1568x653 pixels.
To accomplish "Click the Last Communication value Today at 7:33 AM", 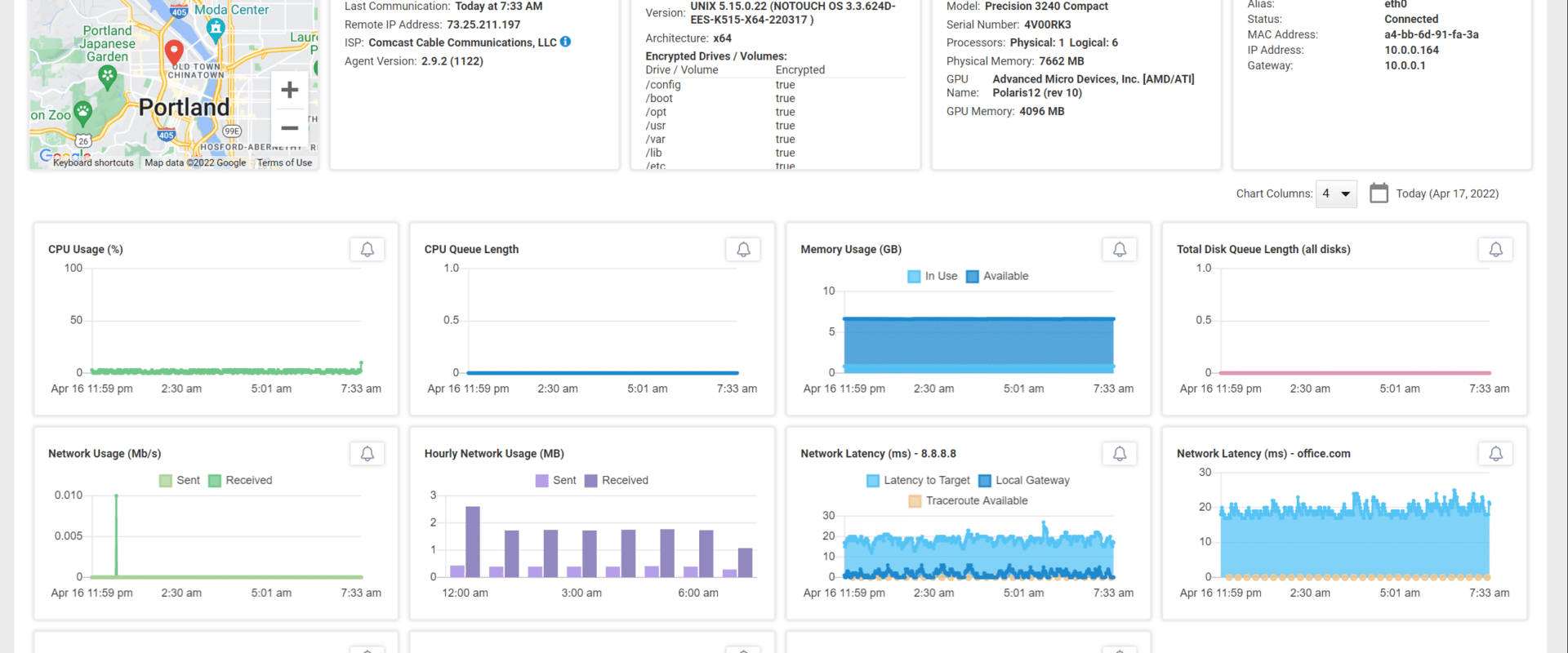I will click(499, 7).
